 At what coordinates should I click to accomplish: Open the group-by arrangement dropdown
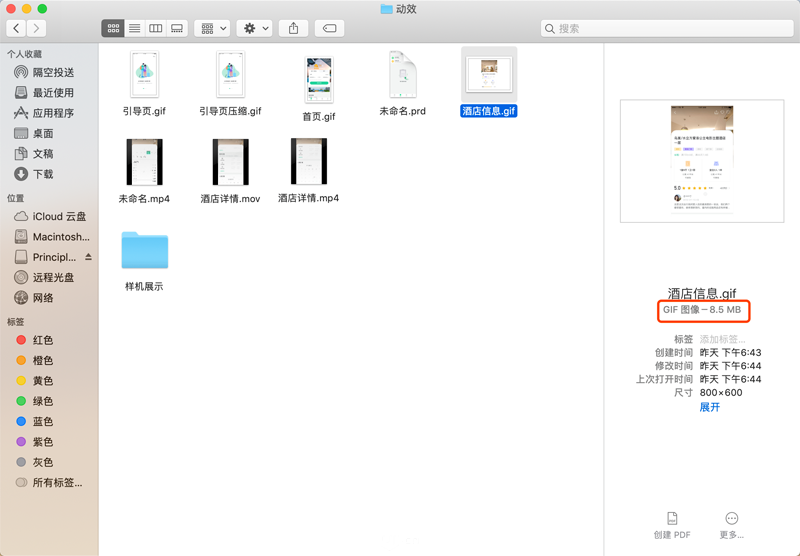point(213,28)
